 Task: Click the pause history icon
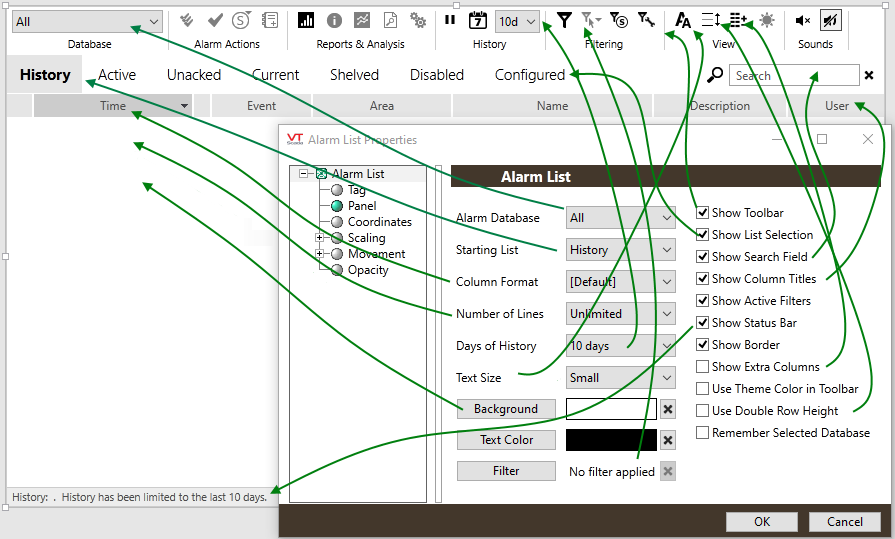pyautogui.click(x=450, y=20)
